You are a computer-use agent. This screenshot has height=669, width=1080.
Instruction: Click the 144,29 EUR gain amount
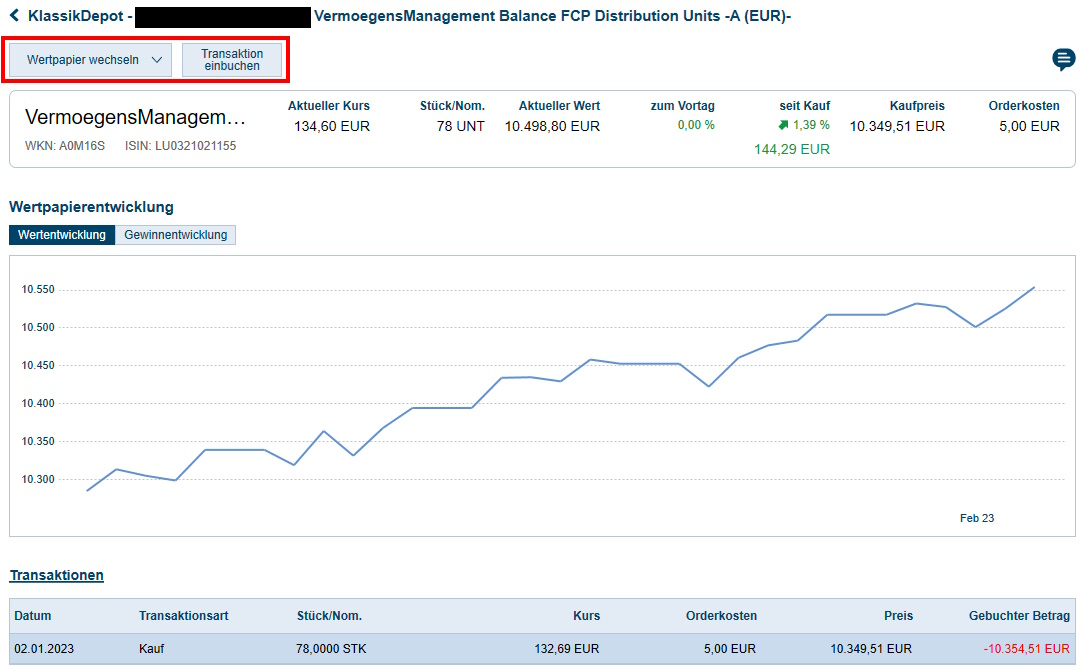click(x=792, y=150)
